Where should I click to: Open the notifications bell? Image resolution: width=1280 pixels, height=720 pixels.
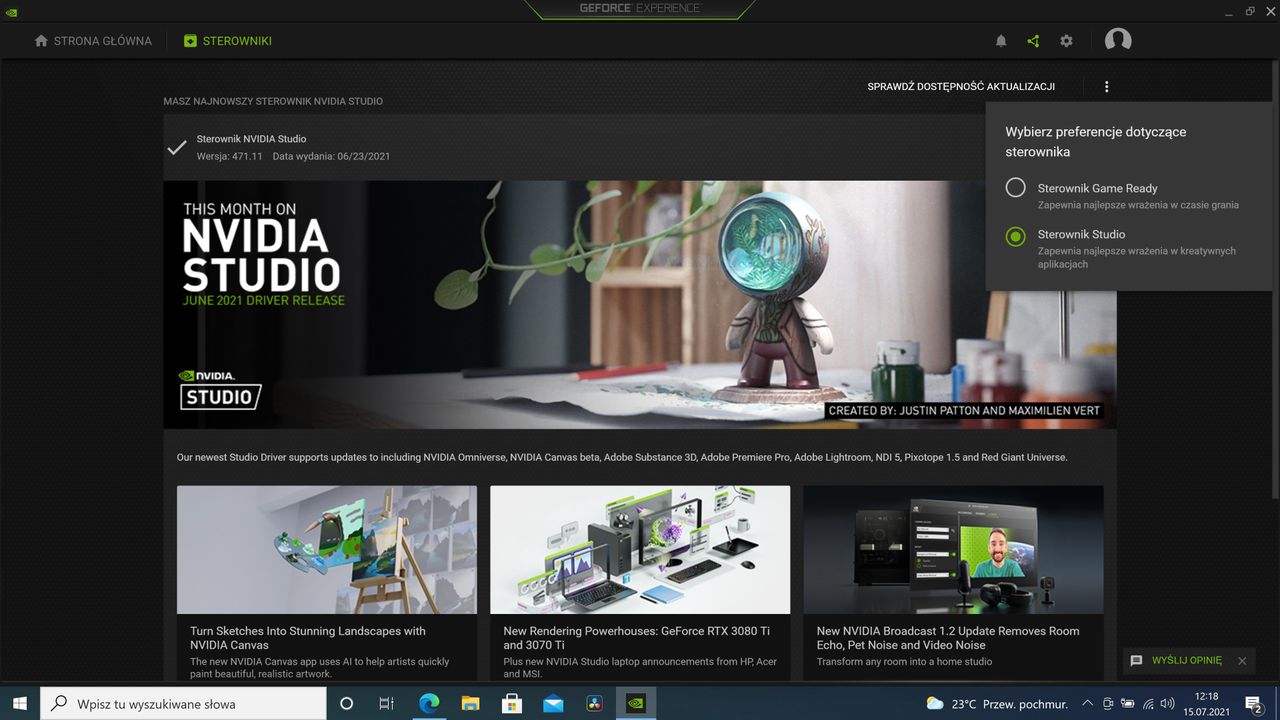click(x=1001, y=41)
